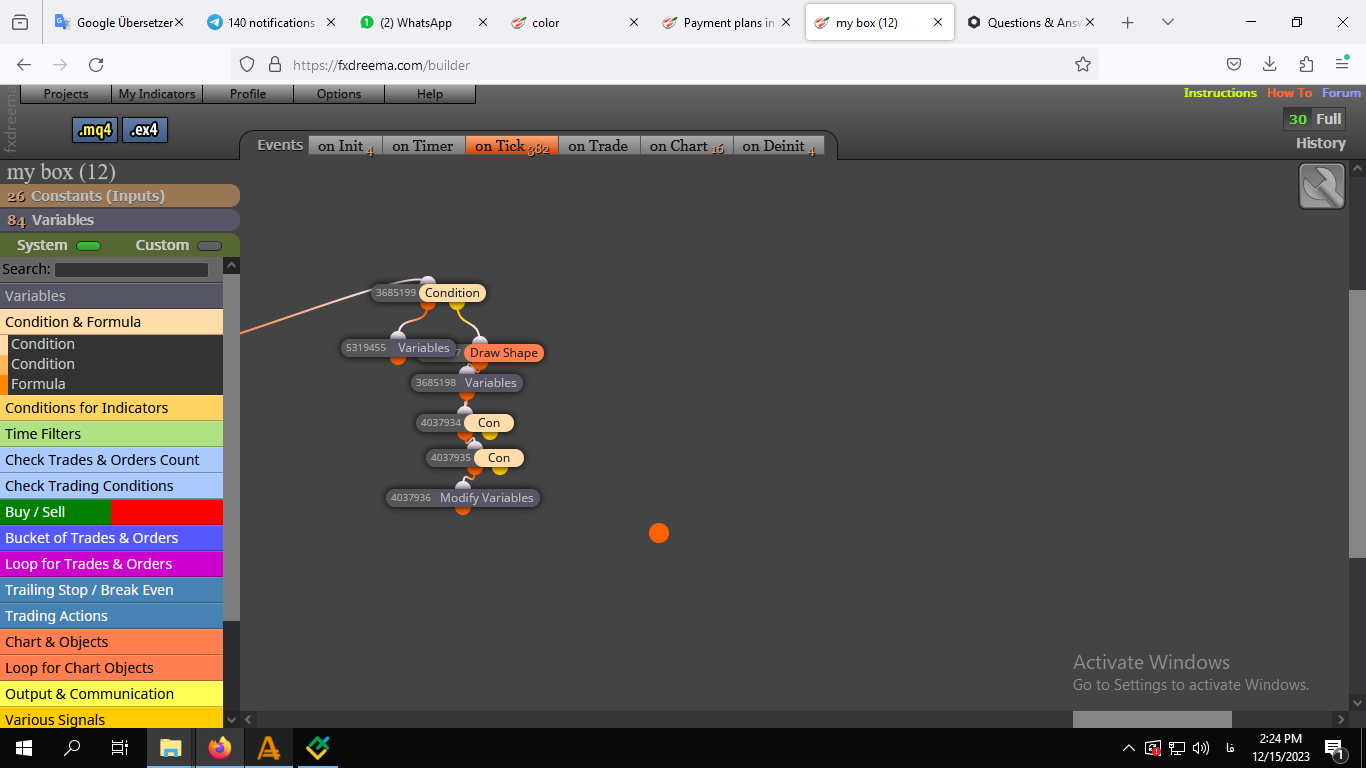The height and width of the screenshot is (768, 1366).
Task: Collapse the Condition & Formula category
Action: pos(111,322)
